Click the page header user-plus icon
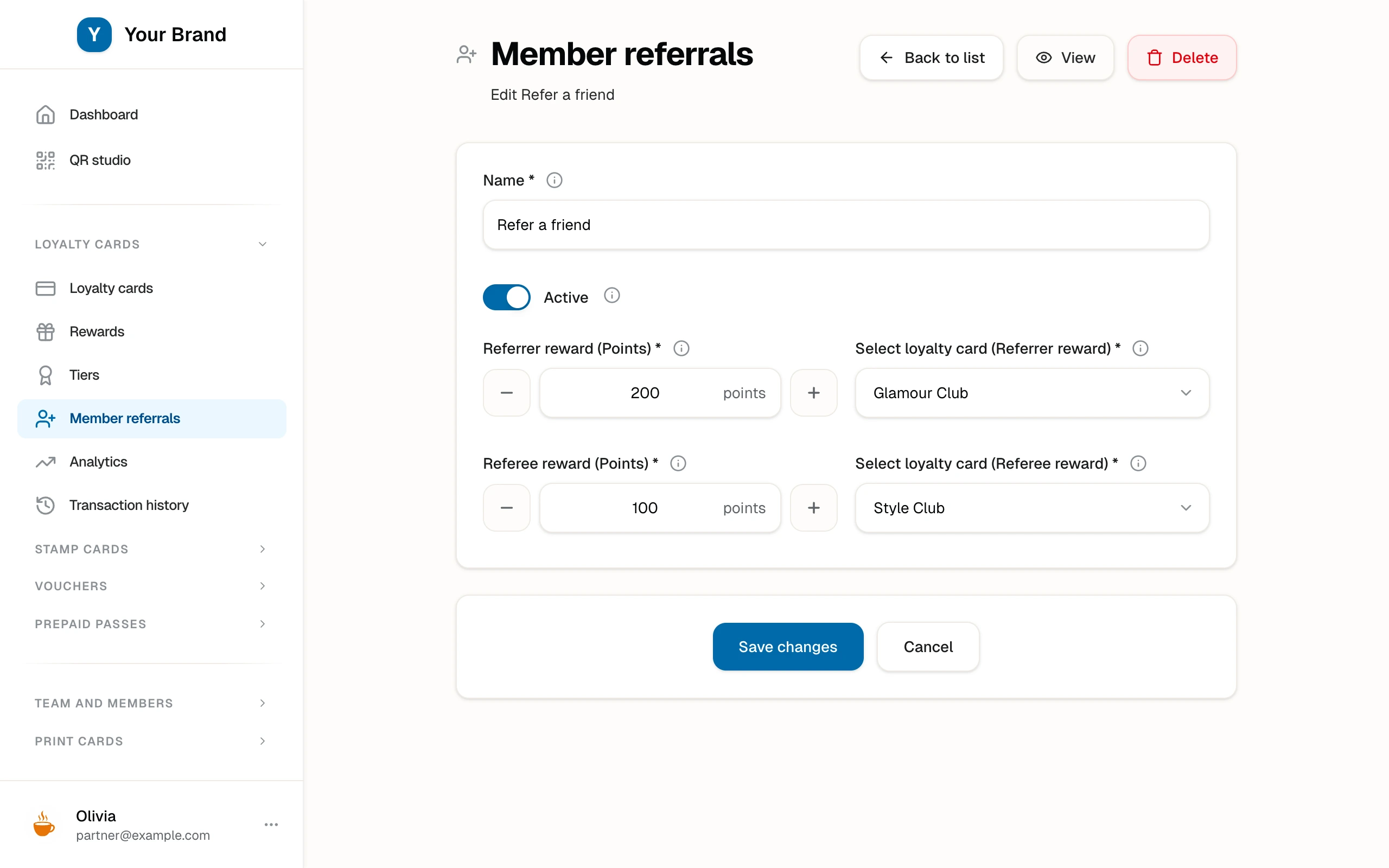This screenshot has height=868, width=1389. (466, 55)
